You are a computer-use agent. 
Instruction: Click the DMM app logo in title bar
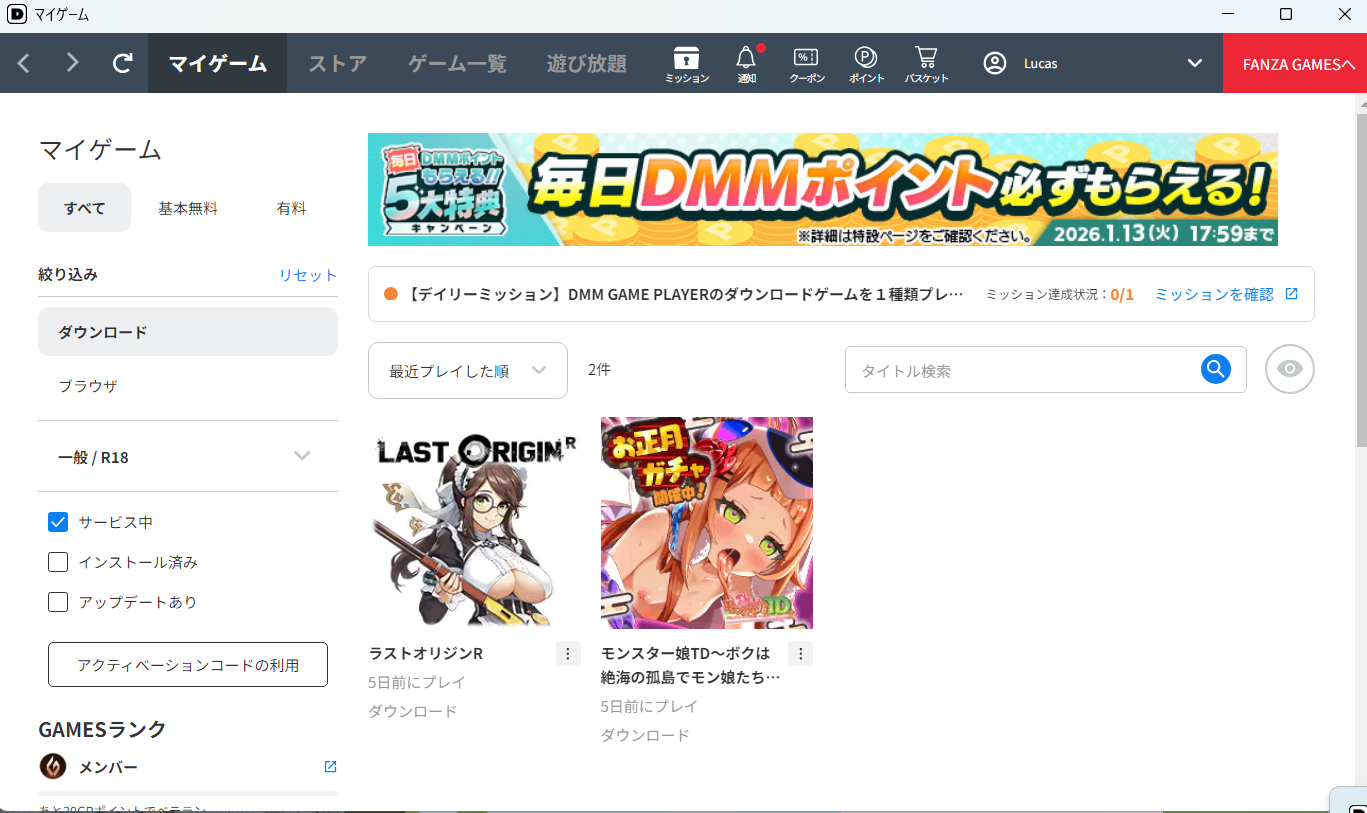click(x=17, y=14)
